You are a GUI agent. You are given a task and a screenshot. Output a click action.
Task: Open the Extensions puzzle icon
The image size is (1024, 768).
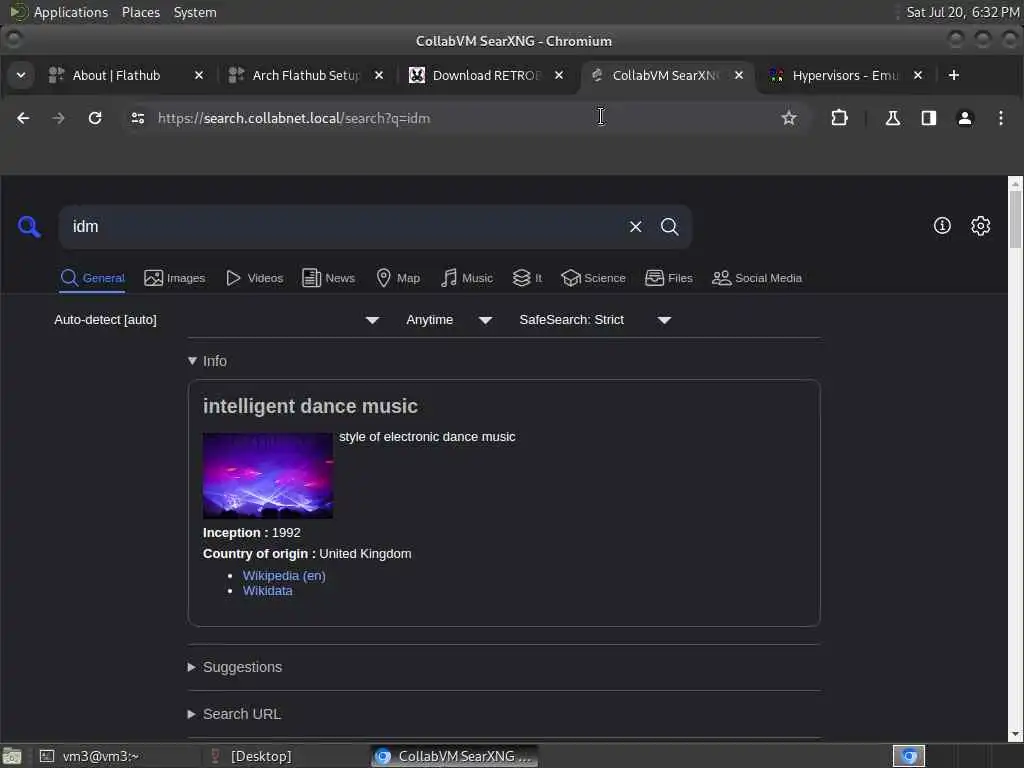839,118
